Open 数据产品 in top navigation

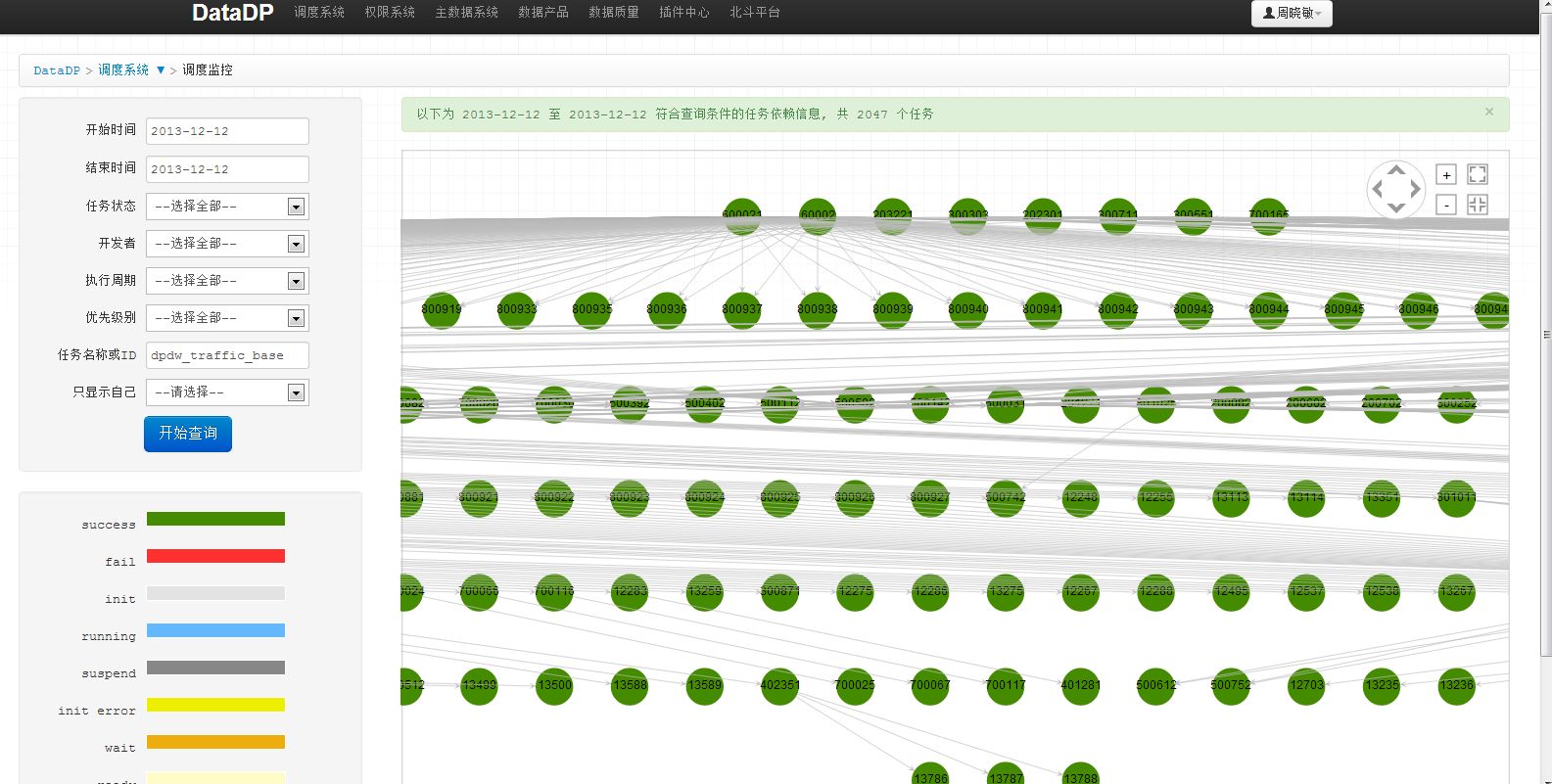543,13
